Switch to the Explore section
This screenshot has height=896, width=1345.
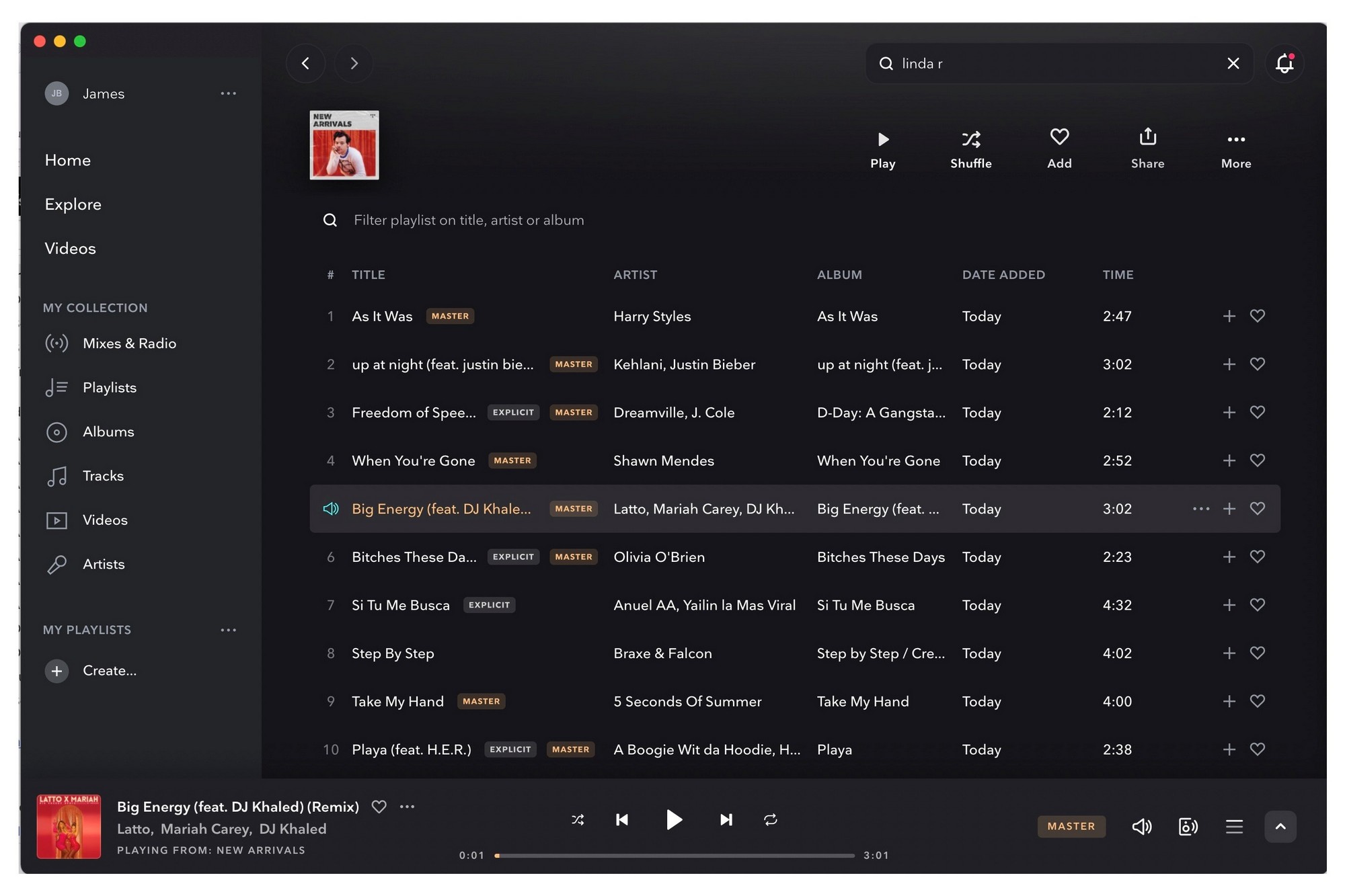[73, 204]
